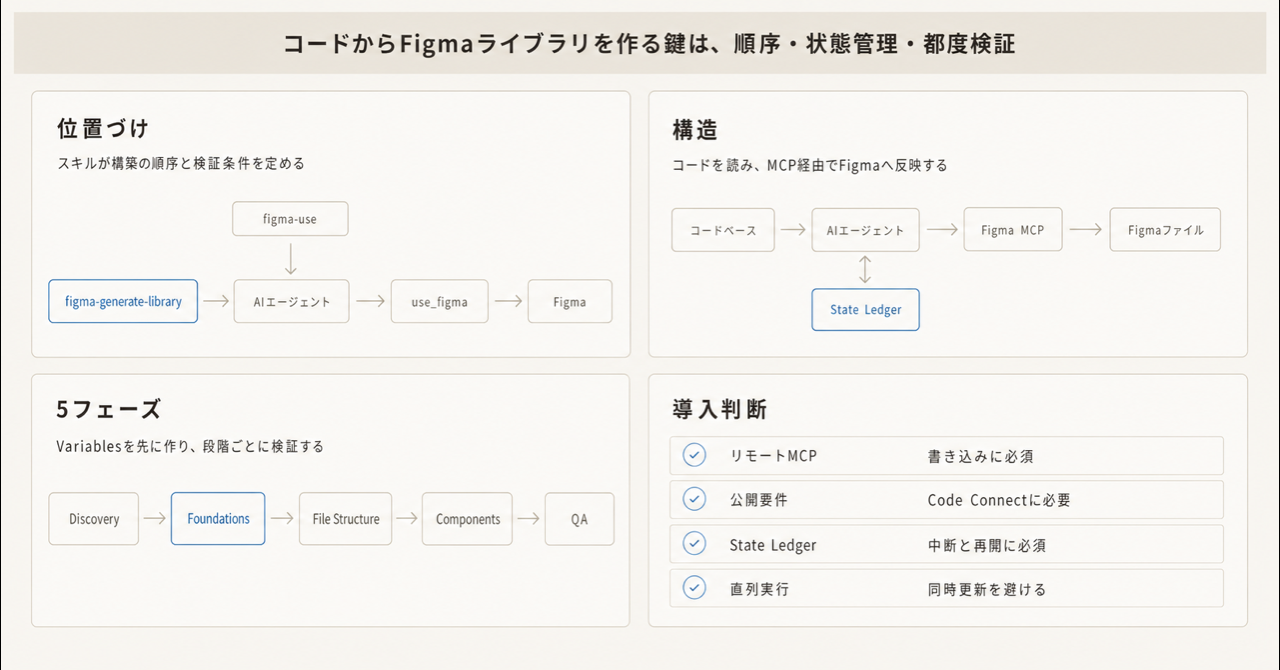
Task: Select the figma-use box
Action: tap(290, 219)
